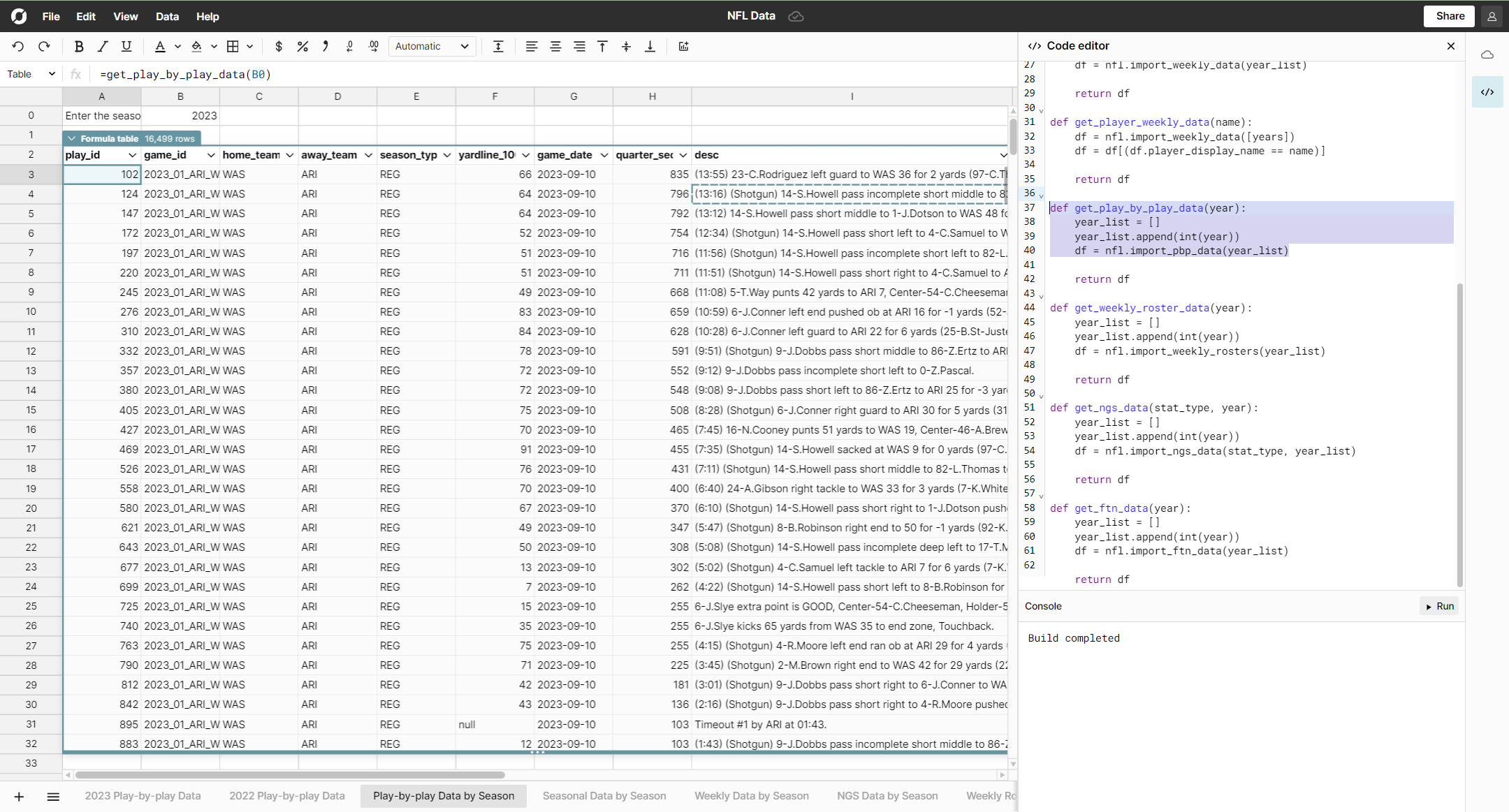Screen dimensions: 1509x812
Task: Toggle underline formatting
Action: point(126,46)
